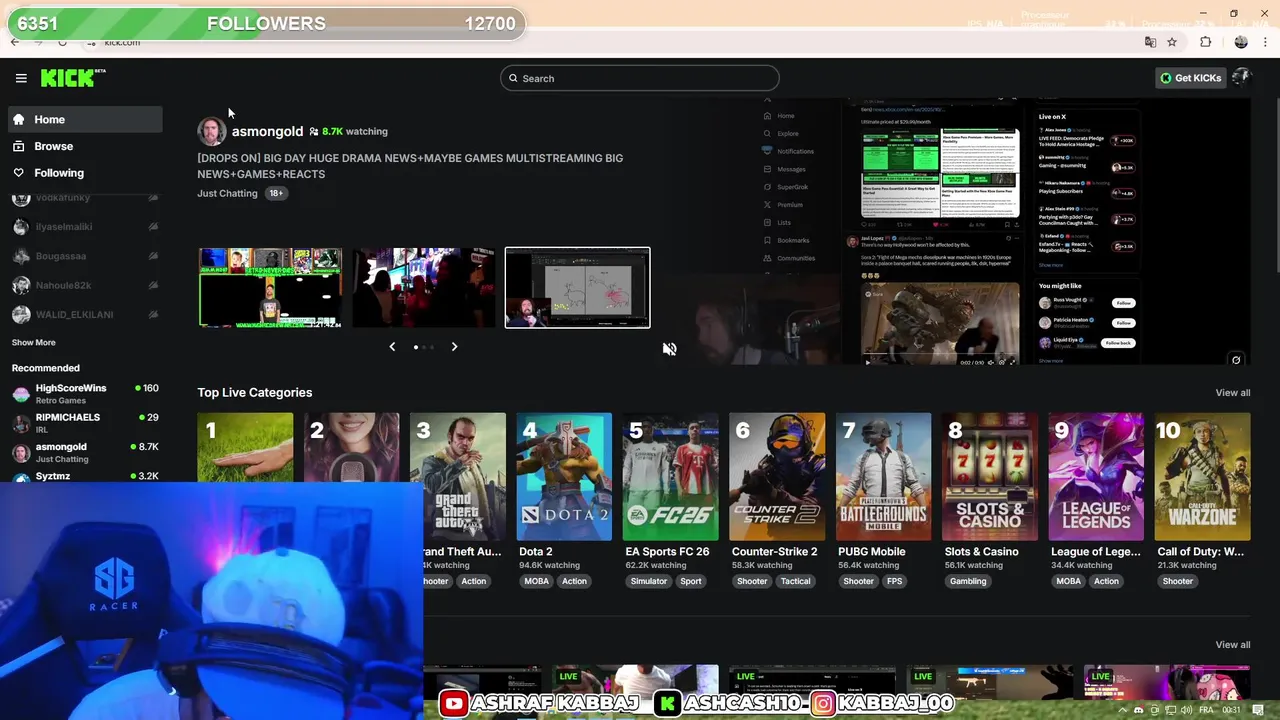Viewport: 1280px width, 720px height.
Task: Open League of Legends category cover
Action: (1096, 476)
